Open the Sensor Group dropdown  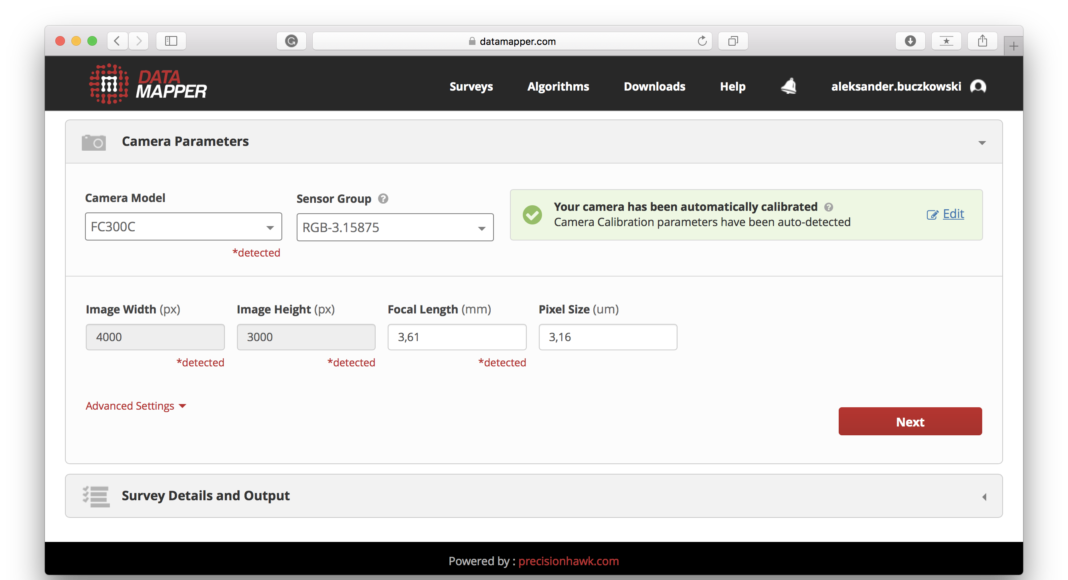pyautogui.click(x=395, y=227)
